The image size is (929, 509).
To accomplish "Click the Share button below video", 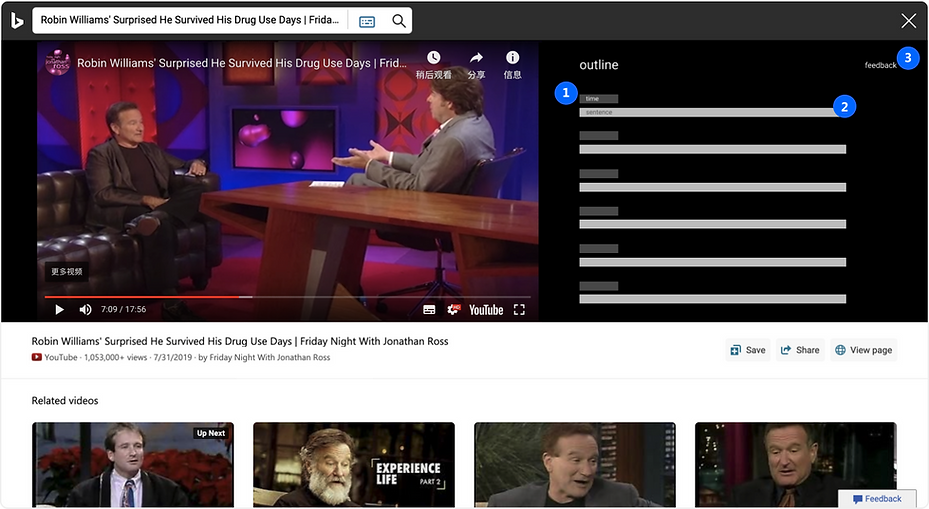I will [x=800, y=350].
